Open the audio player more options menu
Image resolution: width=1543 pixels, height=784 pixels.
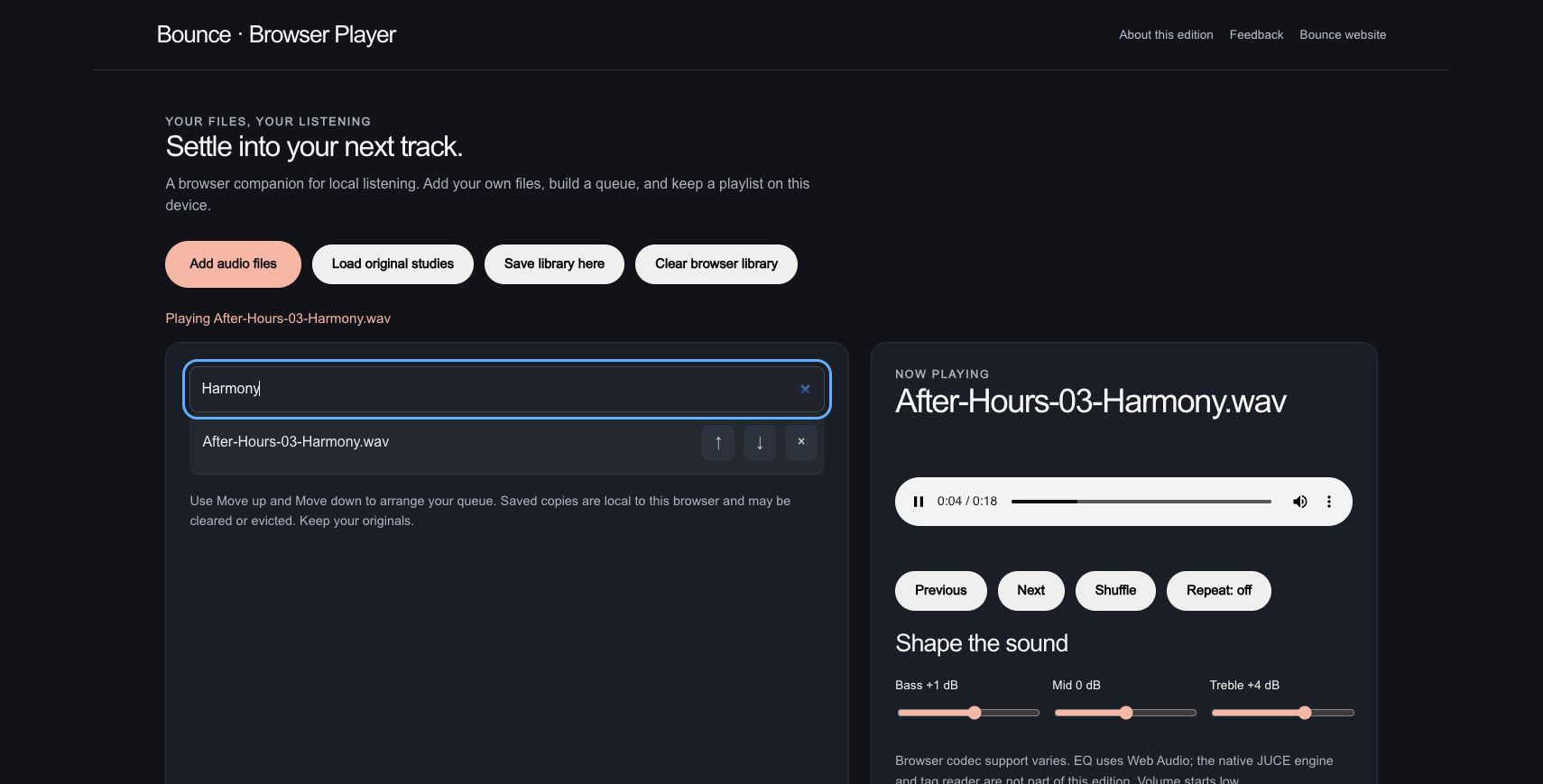point(1328,502)
